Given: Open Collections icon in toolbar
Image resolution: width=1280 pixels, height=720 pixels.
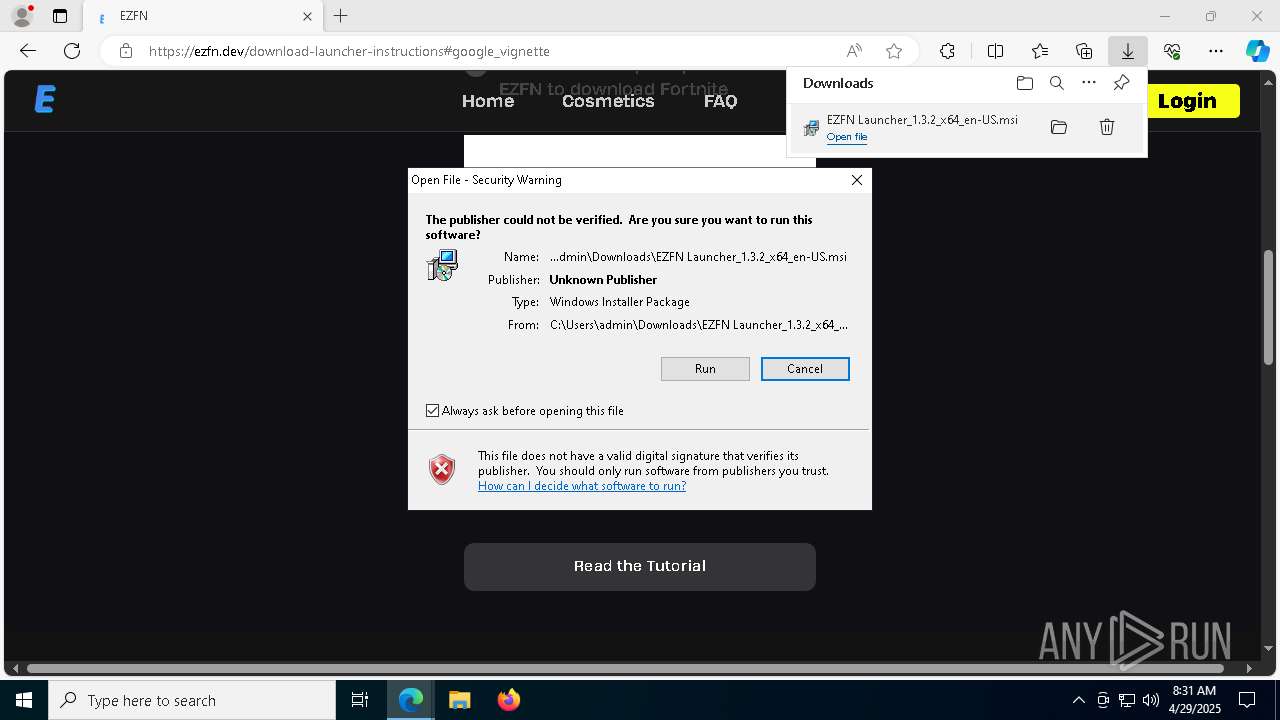Looking at the screenshot, I should pyautogui.click(x=1084, y=51).
